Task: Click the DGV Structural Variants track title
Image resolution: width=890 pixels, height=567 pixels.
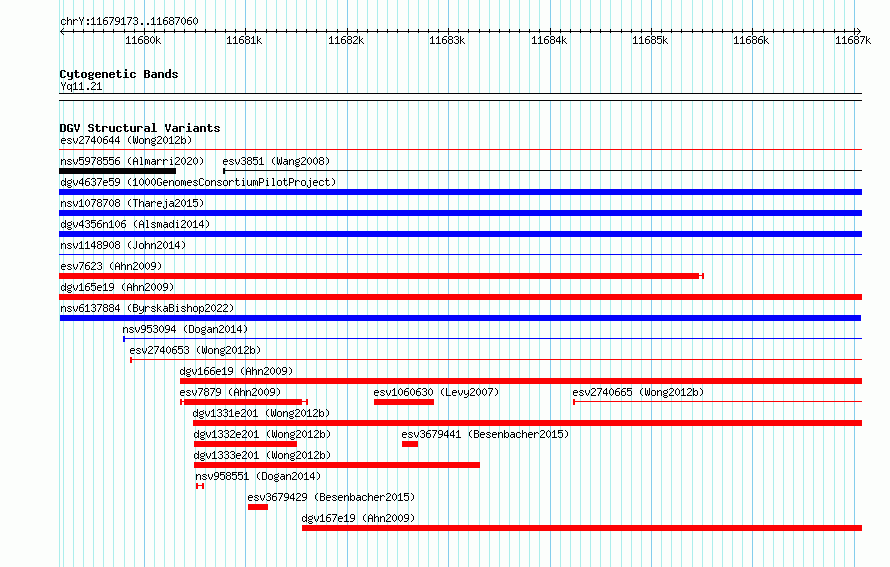Action: tap(140, 128)
